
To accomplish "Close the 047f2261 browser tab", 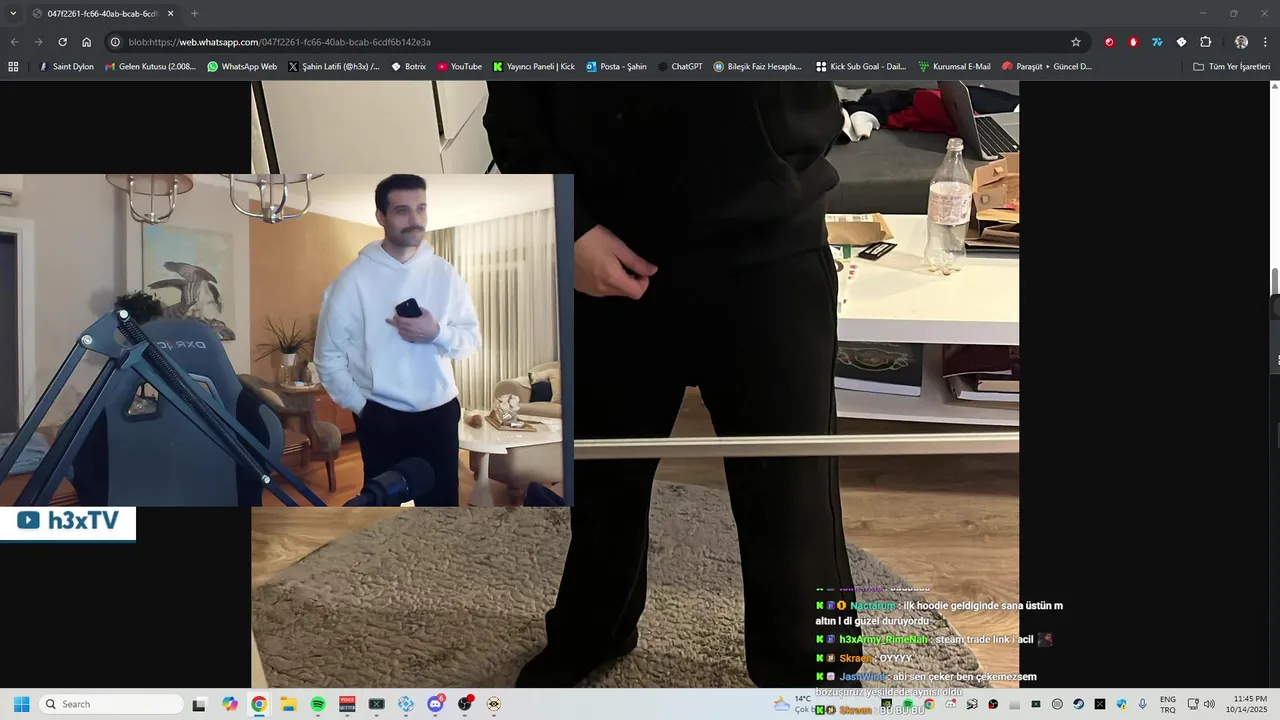I will pos(170,13).
